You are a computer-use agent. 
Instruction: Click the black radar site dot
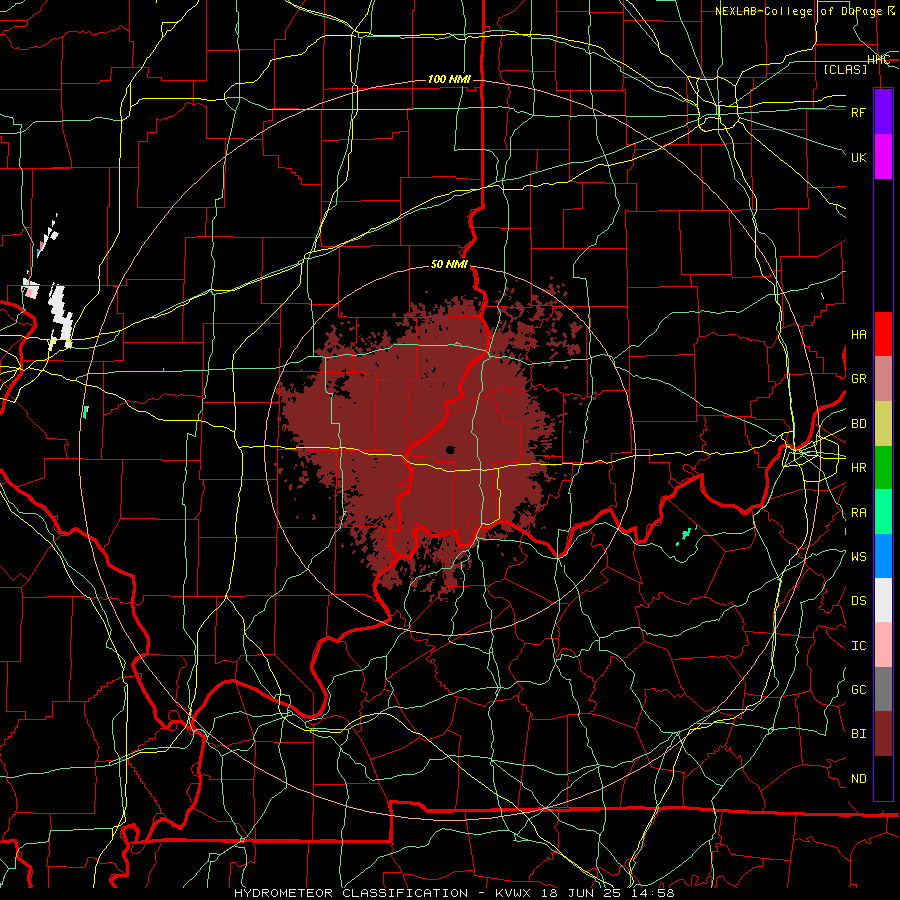coord(451,450)
